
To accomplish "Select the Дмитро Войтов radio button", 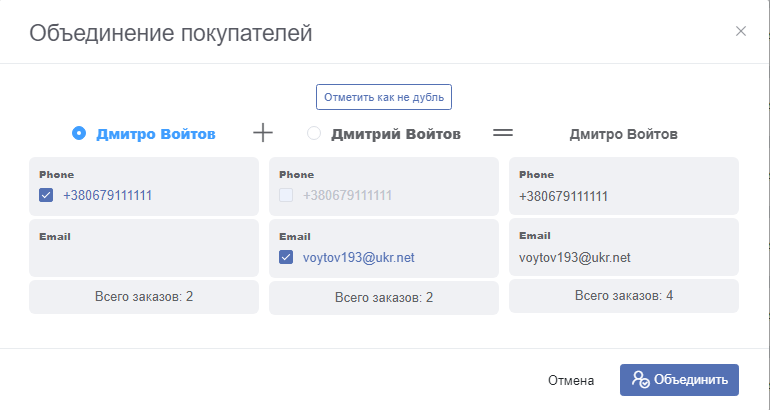I will 79,133.
